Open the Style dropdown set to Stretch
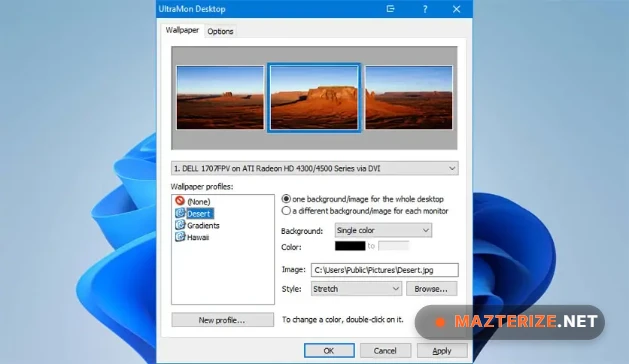The image size is (629, 364). 356,289
